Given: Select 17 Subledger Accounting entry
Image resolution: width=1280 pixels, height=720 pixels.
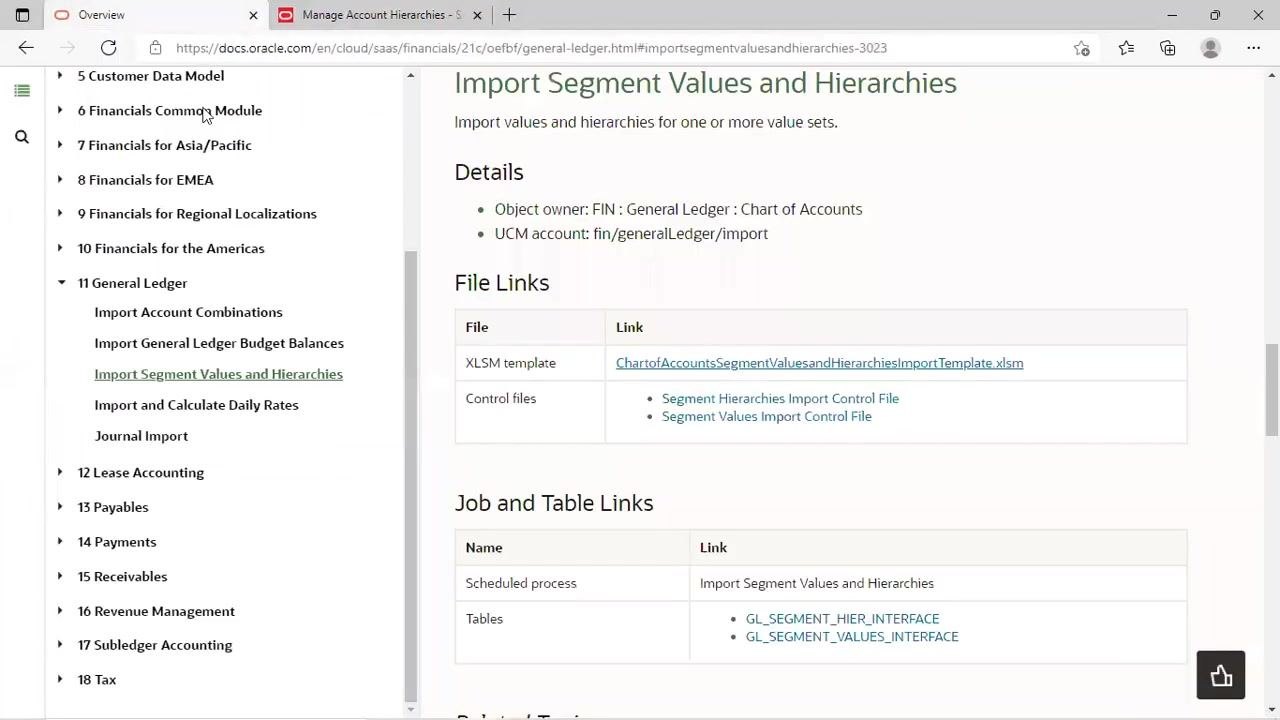Looking at the screenshot, I should click(x=155, y=645).
